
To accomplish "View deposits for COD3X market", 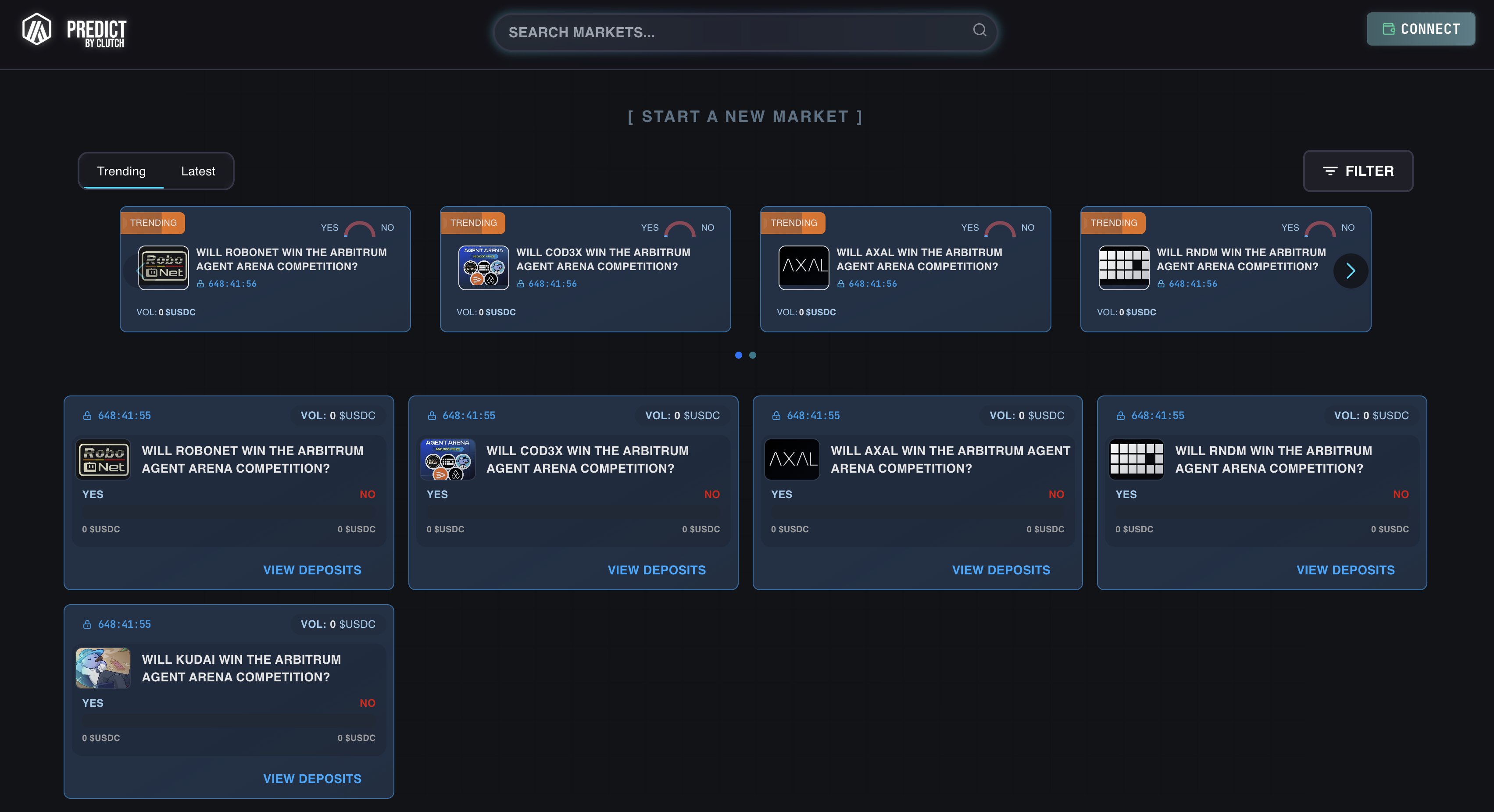I will [x=657, y=570].
